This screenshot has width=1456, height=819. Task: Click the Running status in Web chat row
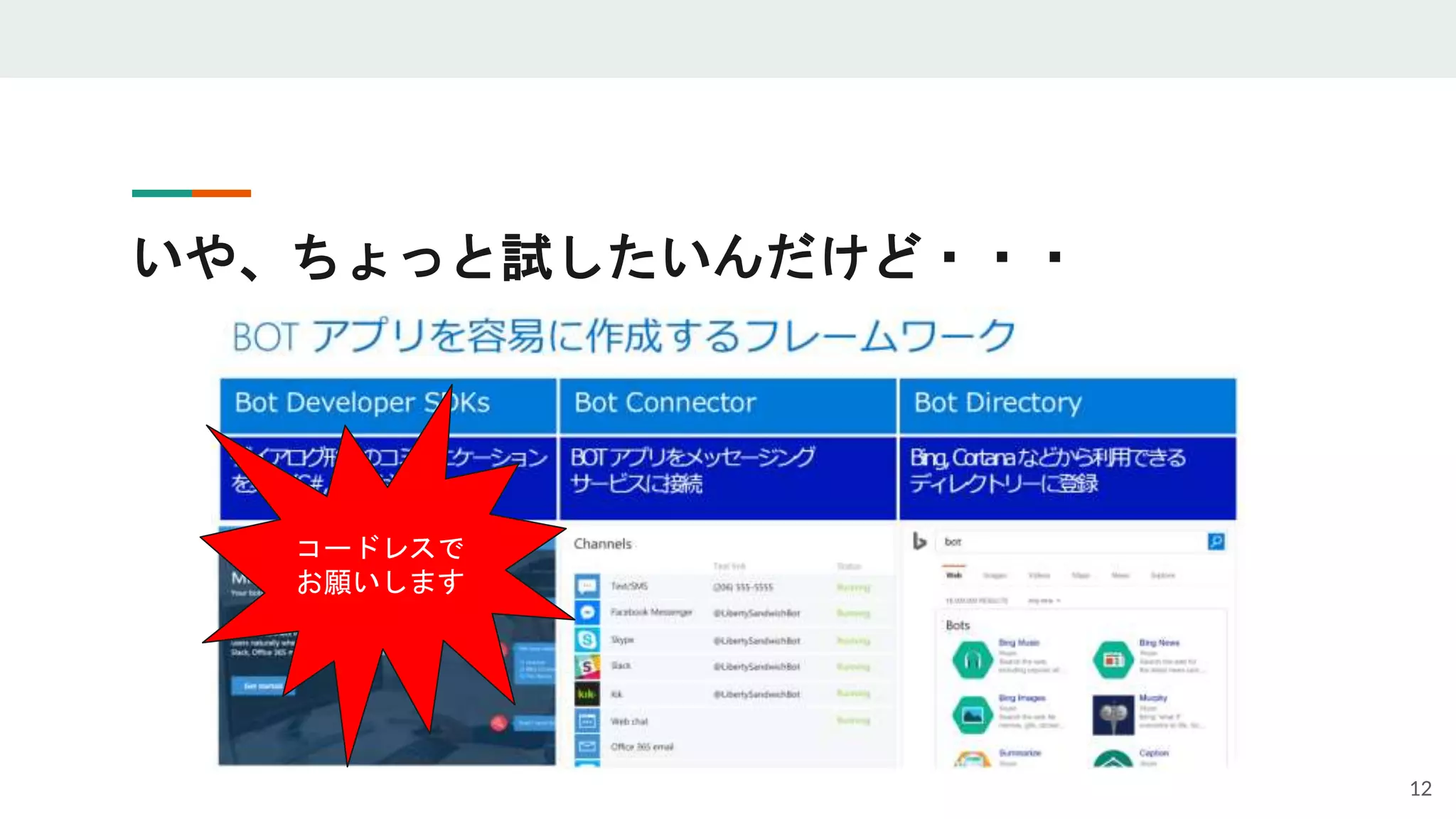pos(853,720)
